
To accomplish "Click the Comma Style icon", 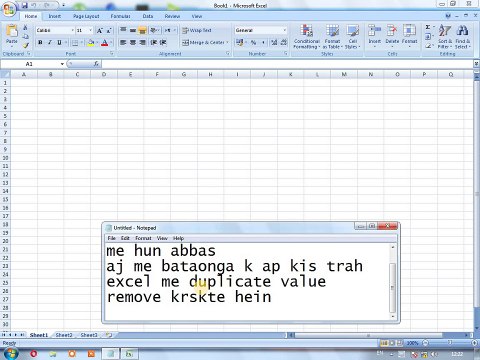I will 263,42.
